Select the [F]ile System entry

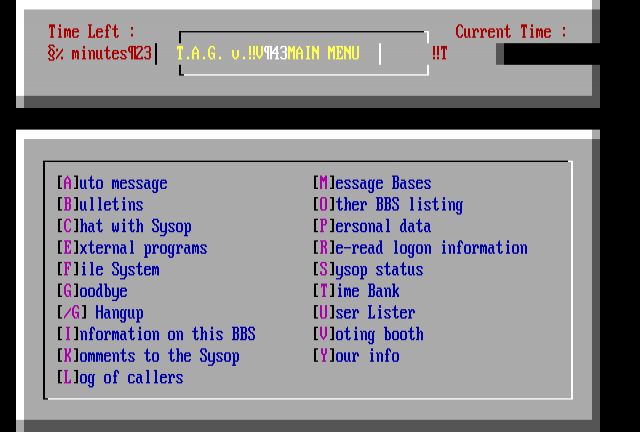click(108, 270)
